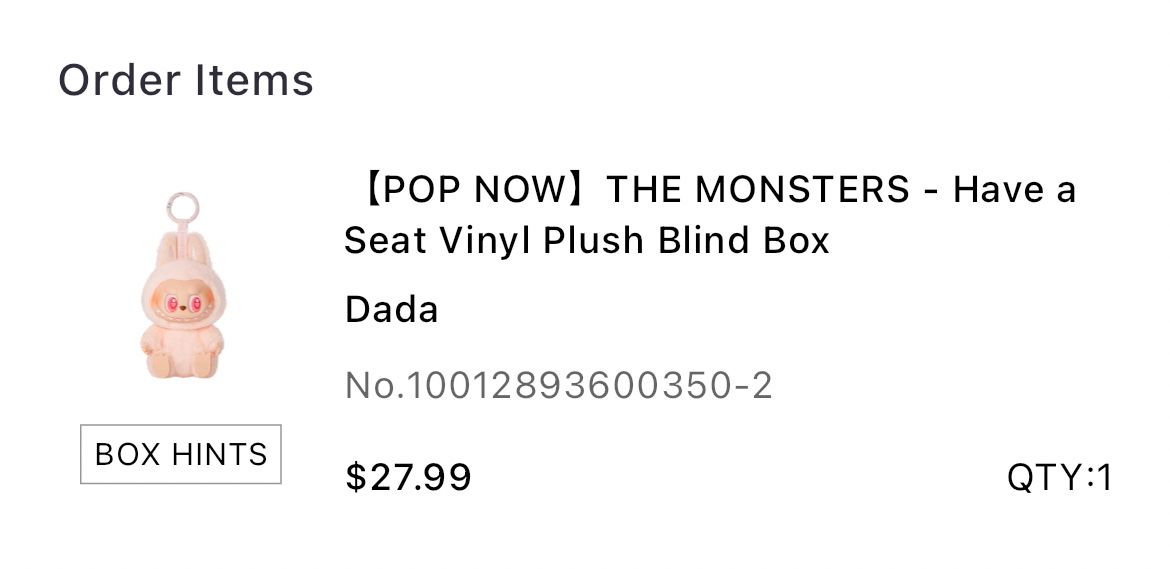Screen dimensions: 1170x569
Task: Click the plush toy's feet
Action: point(181,364)
